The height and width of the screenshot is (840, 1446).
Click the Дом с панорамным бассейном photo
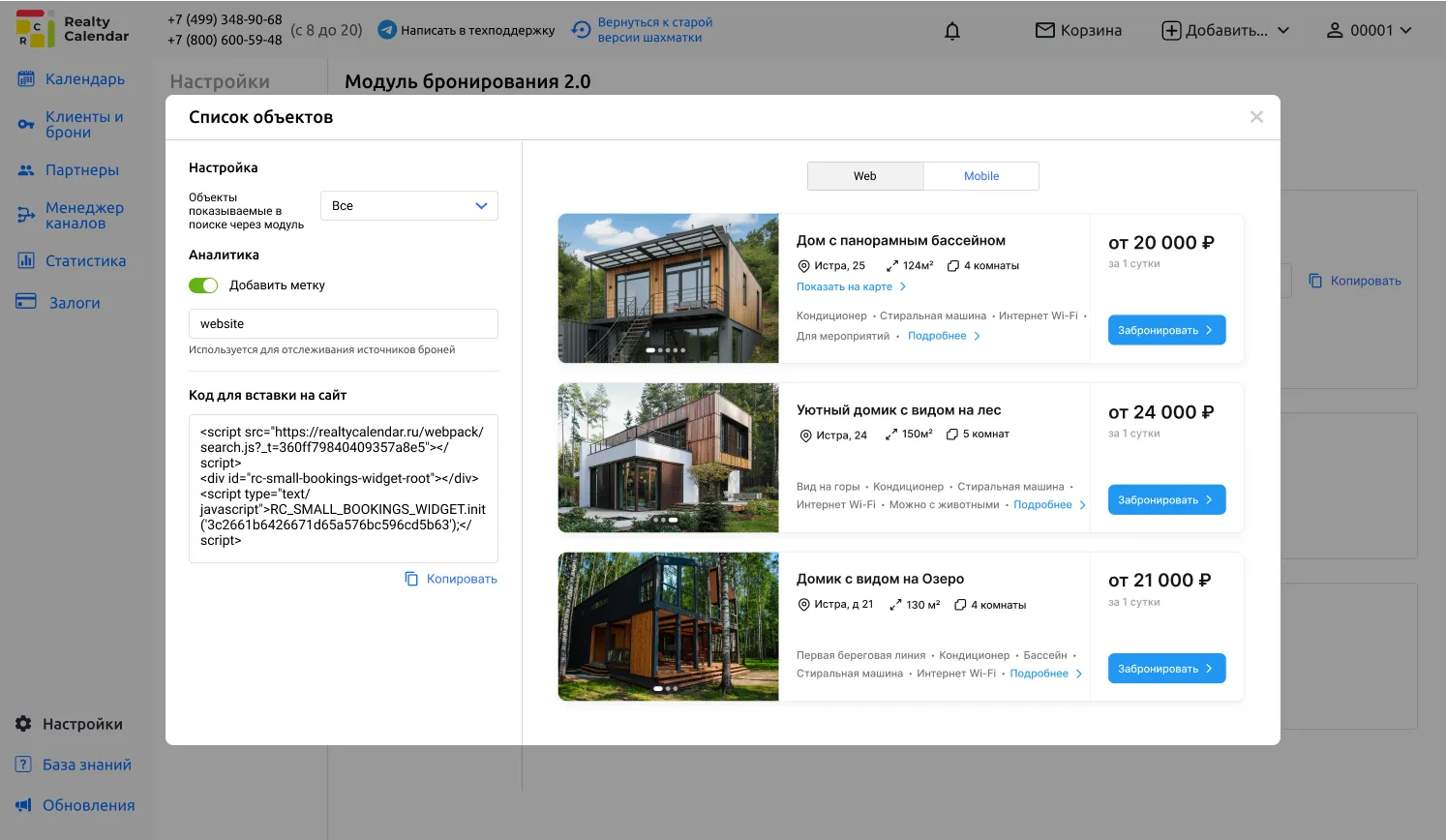click(669, 288)
